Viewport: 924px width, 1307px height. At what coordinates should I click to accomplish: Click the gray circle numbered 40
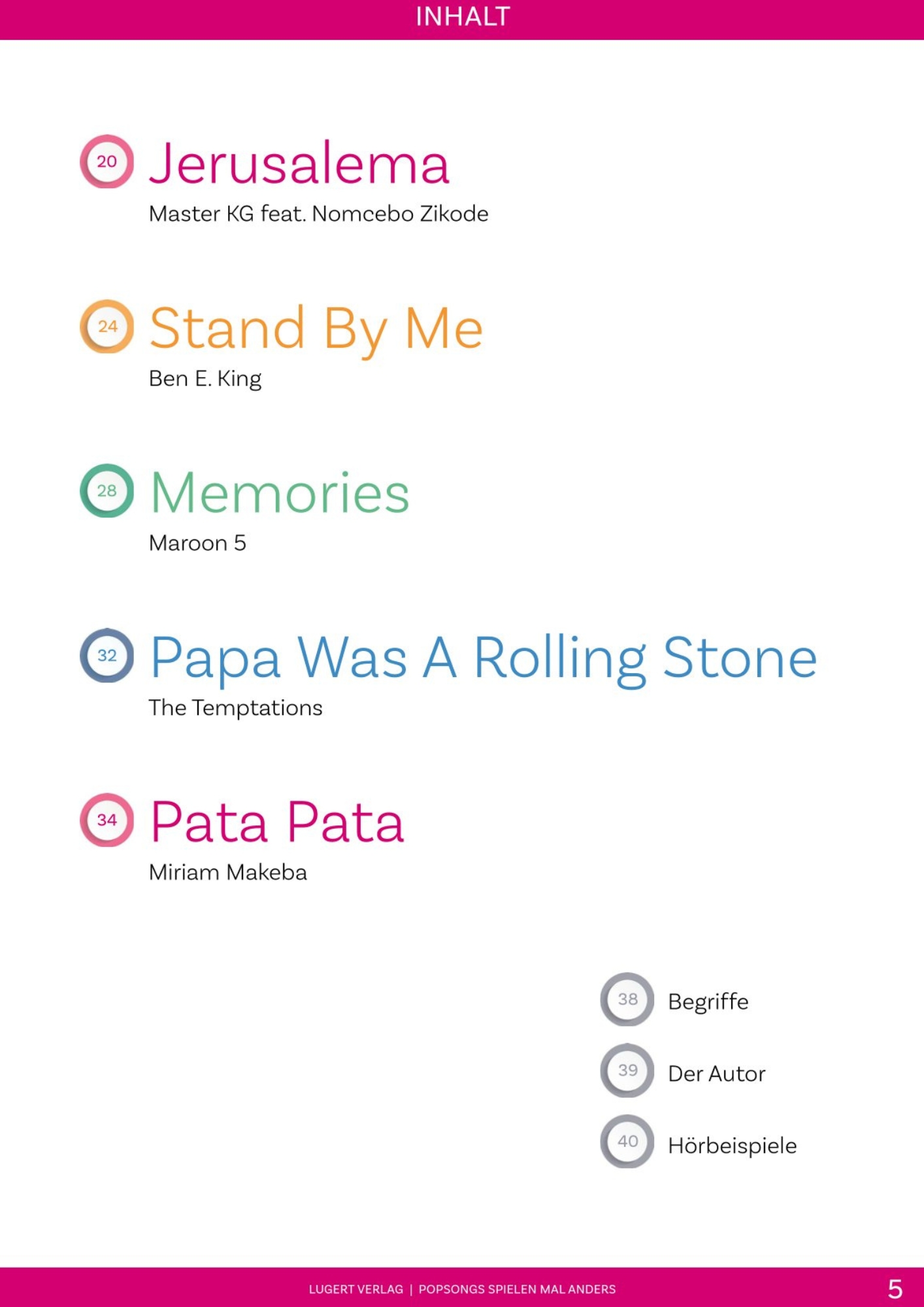(627, 1142)
